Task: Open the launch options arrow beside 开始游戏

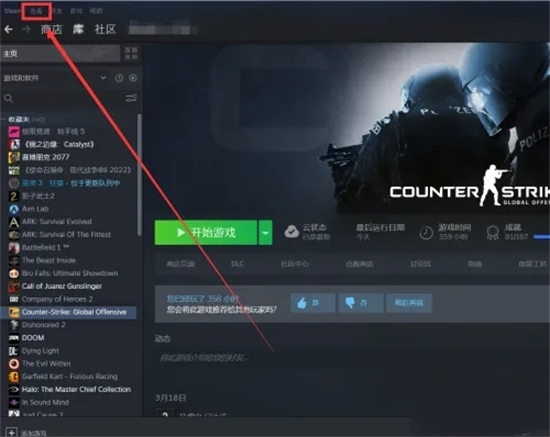Action: click(x=266, y=233)
